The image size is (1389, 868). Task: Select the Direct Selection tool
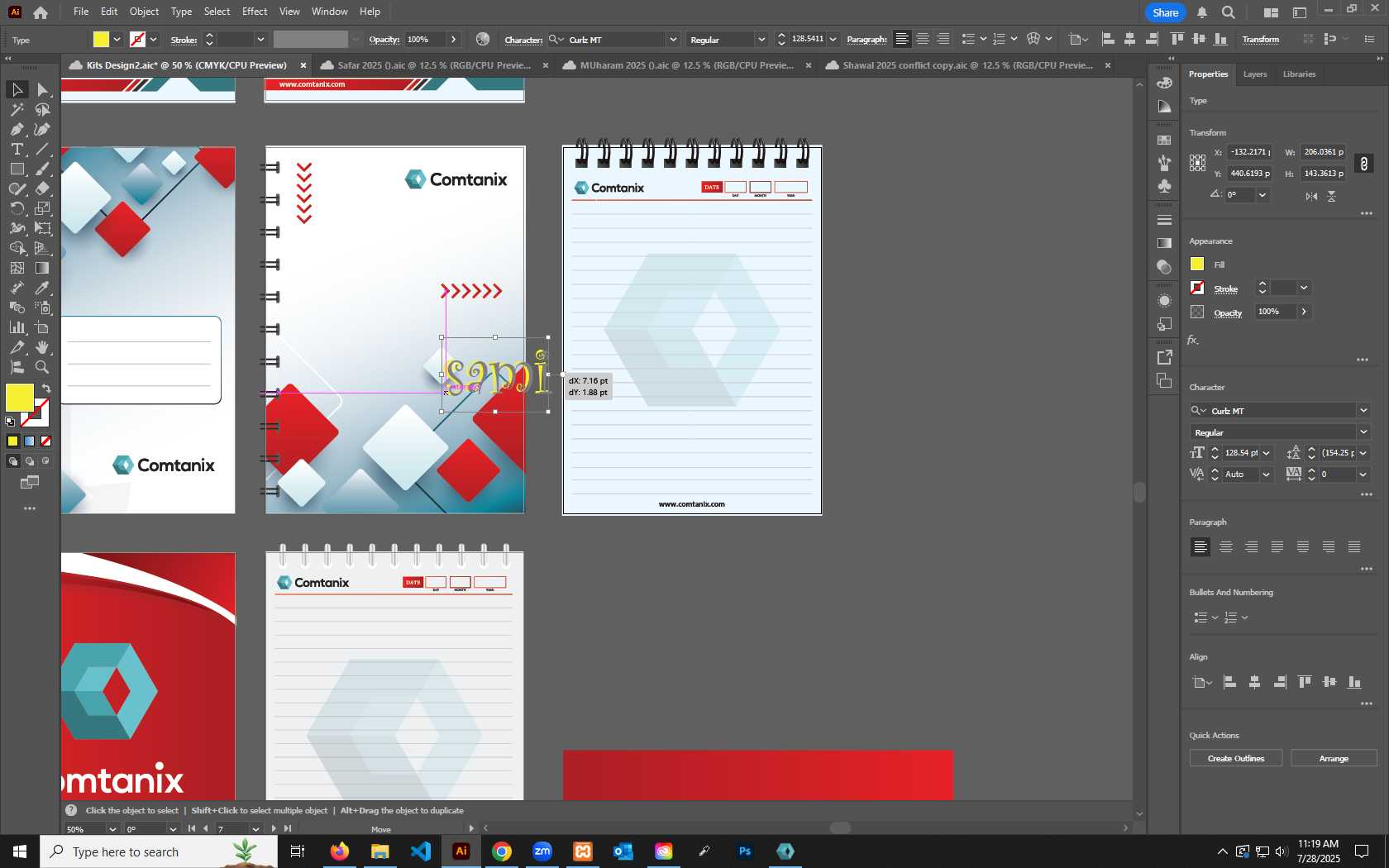(x=42, y=89)
